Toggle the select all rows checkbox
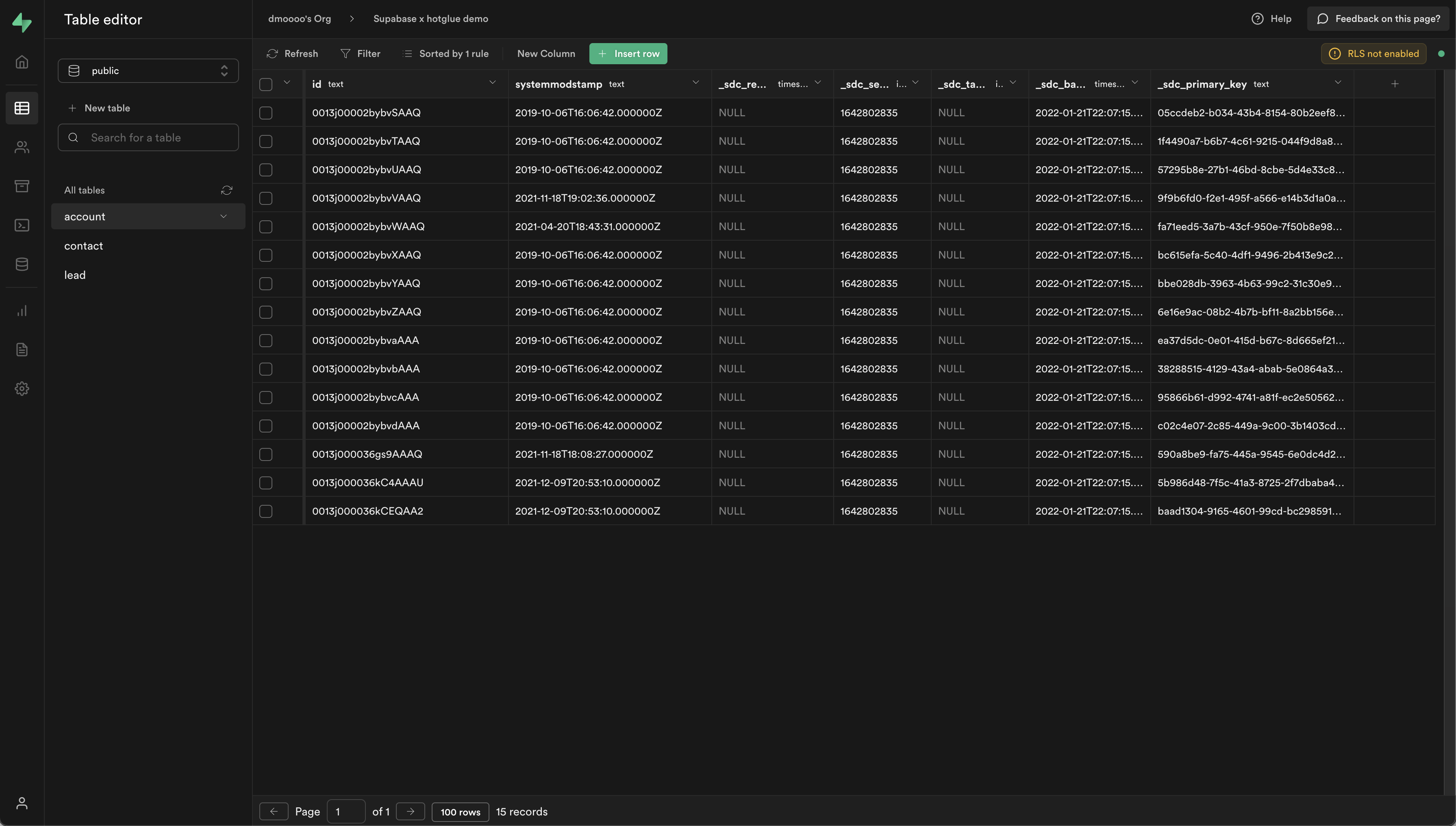Screen dimensions: 1456x826 point(266,85)
